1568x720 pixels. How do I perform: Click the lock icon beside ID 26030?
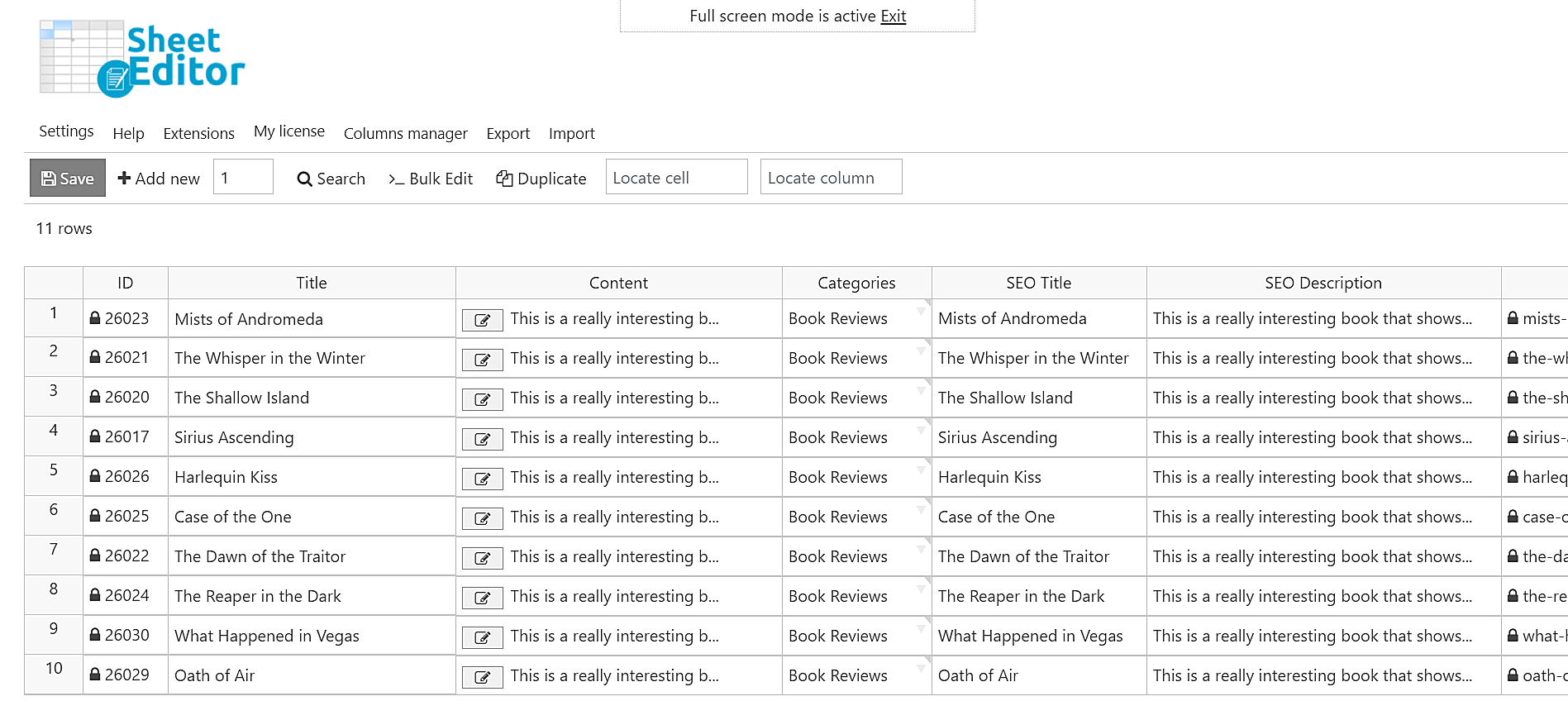coord(95,635)
